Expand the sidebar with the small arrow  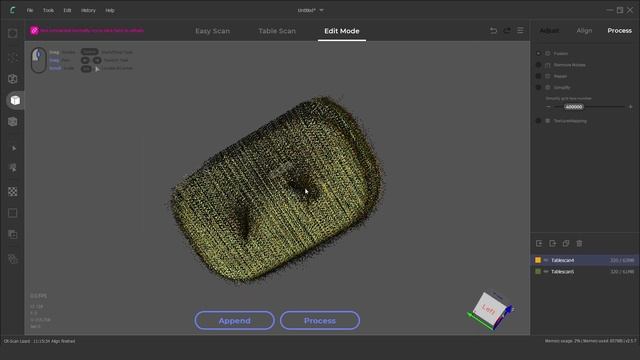point(14,148)
